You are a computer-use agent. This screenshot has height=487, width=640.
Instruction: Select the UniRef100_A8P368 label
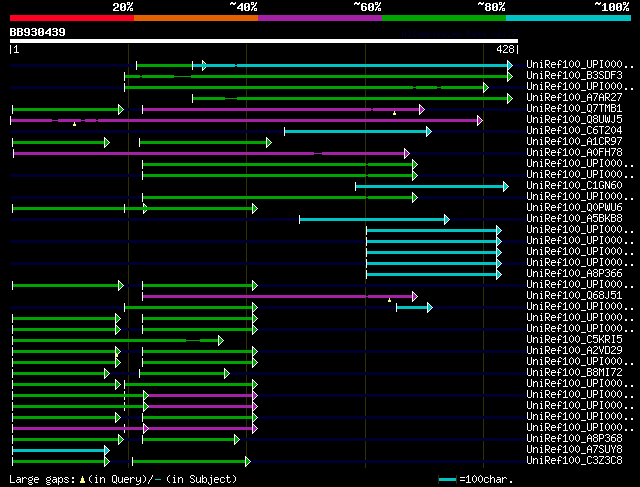(x=574, y=438)
